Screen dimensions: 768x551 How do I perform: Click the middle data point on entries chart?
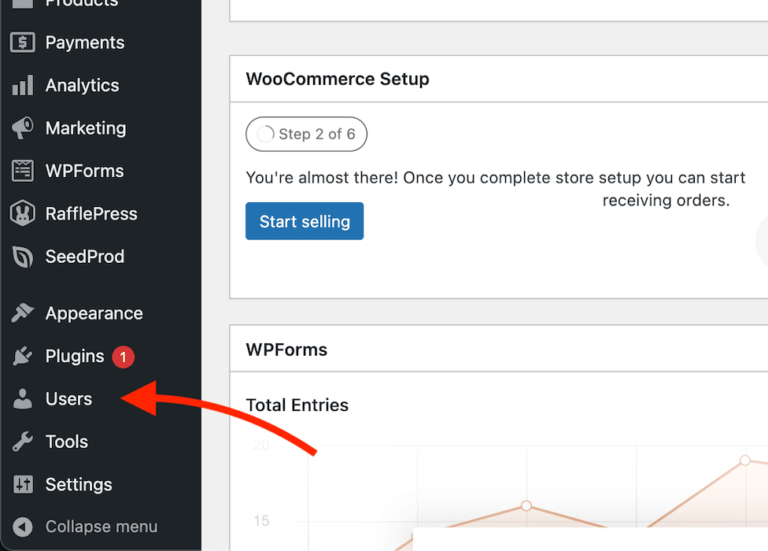click(x=526, y=506)
